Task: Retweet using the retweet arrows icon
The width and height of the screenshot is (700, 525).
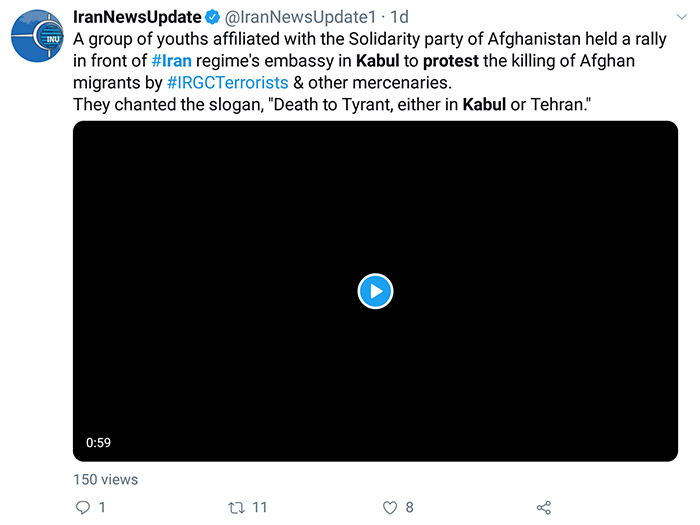Action: (236, 508)
